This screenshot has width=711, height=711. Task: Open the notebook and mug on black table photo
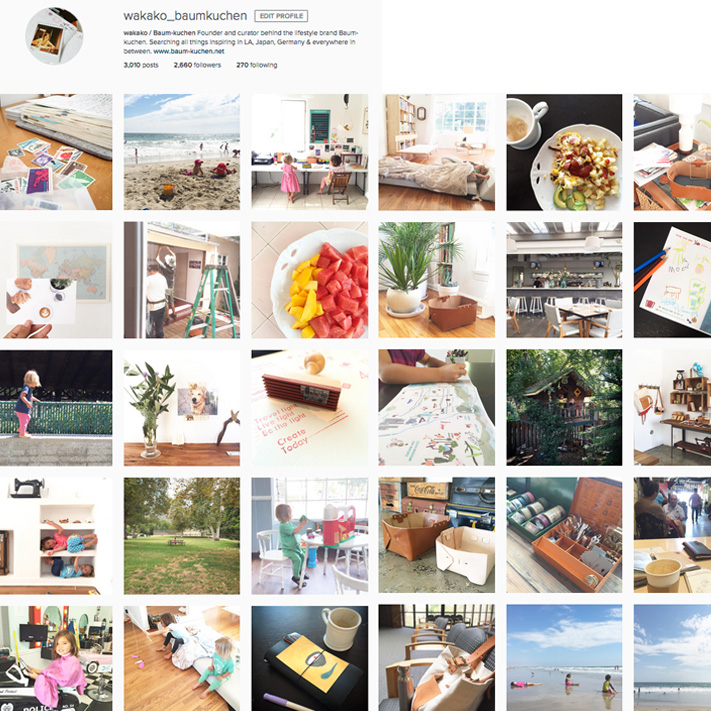tap(310, 658)
